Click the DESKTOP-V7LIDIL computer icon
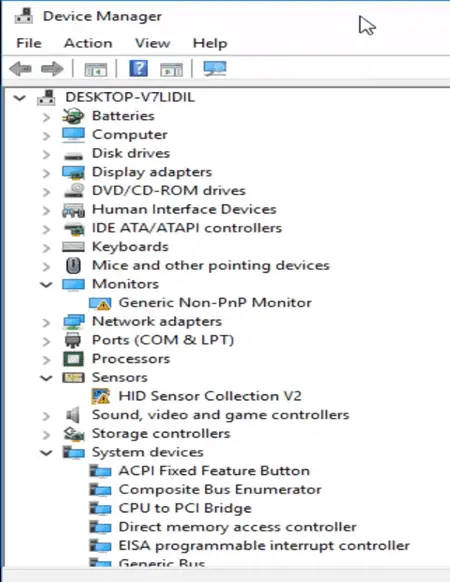Image resolution: width=450 pixels, height=582 pixels. tap(46, 98)
